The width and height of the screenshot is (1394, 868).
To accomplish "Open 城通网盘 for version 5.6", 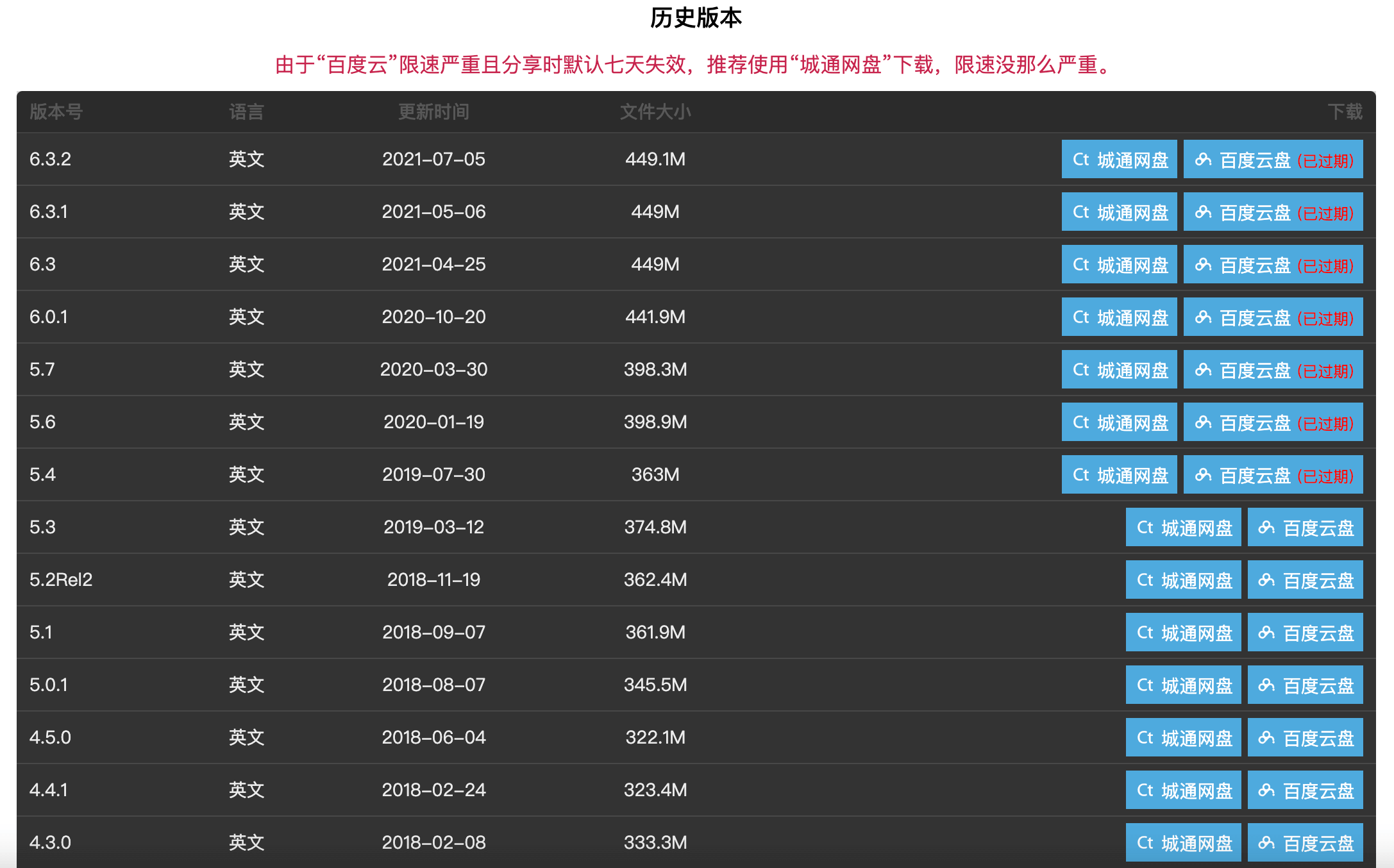I will pyautogui.click(x=1119, y=422).
